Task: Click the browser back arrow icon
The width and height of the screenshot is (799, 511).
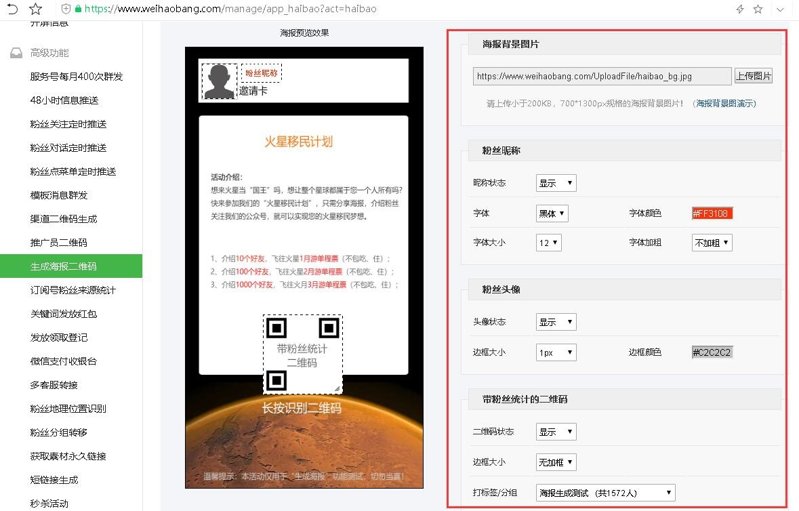Action: 12,9
